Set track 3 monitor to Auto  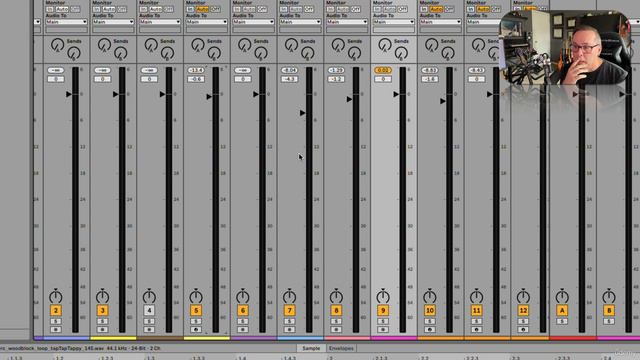click(109, 9)
